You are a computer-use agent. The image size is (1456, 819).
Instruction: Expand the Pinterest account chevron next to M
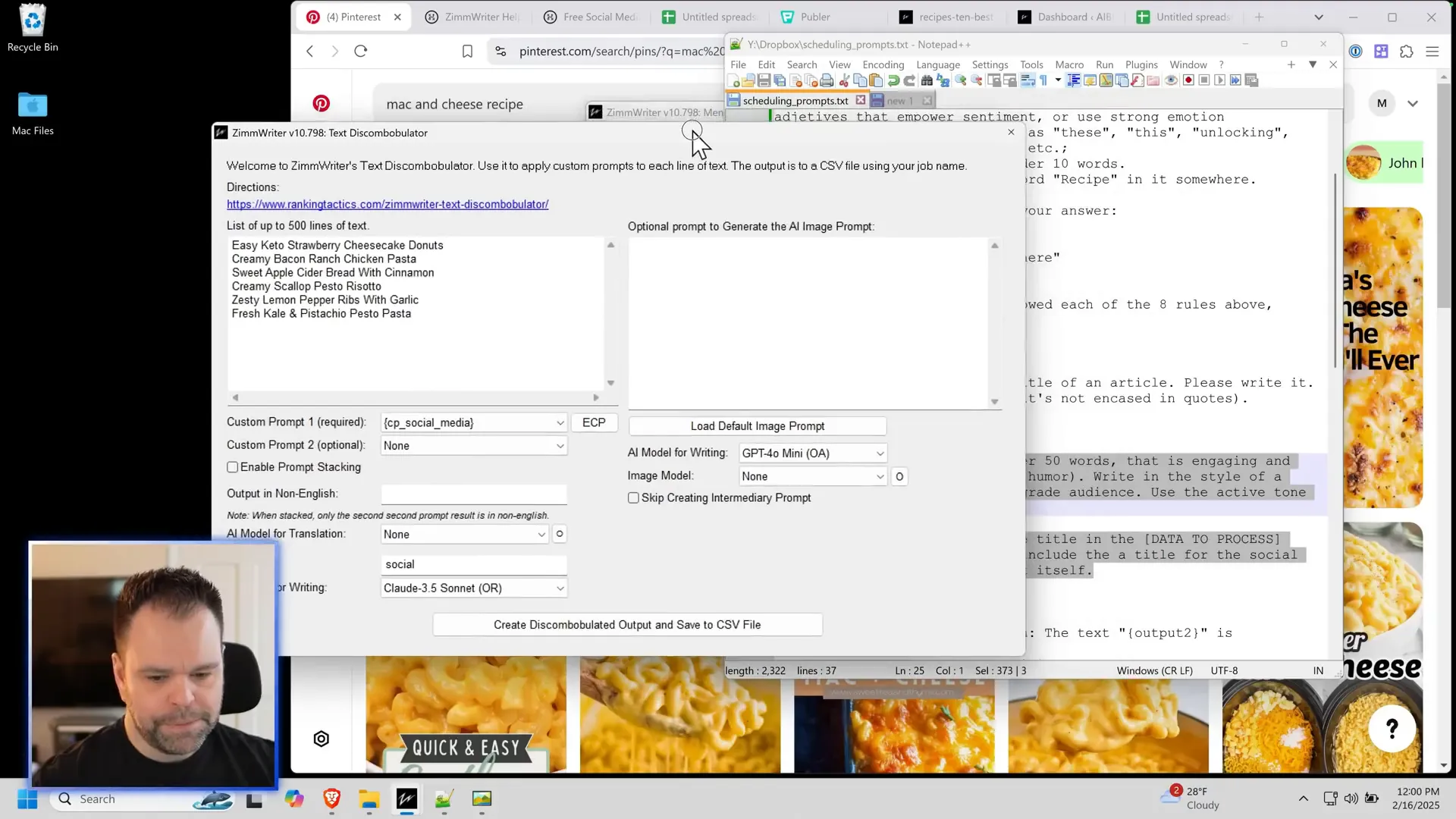coord(1413,103)
